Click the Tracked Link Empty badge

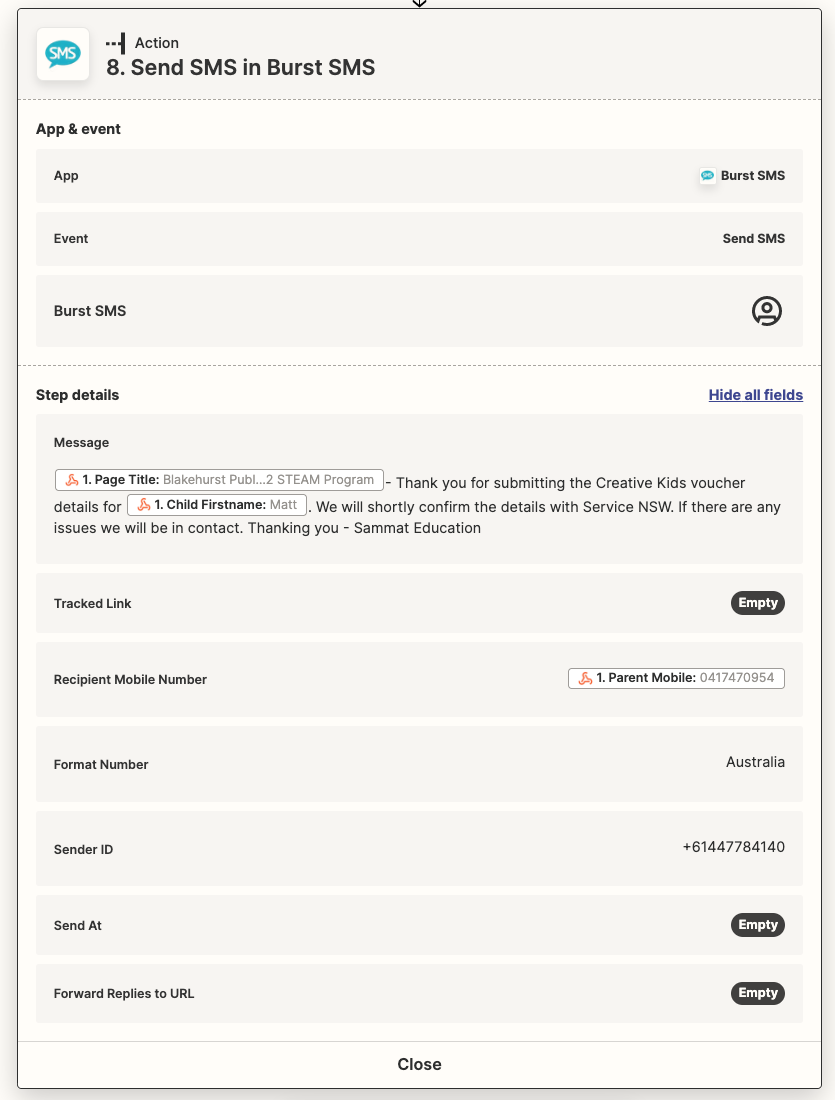758,603
